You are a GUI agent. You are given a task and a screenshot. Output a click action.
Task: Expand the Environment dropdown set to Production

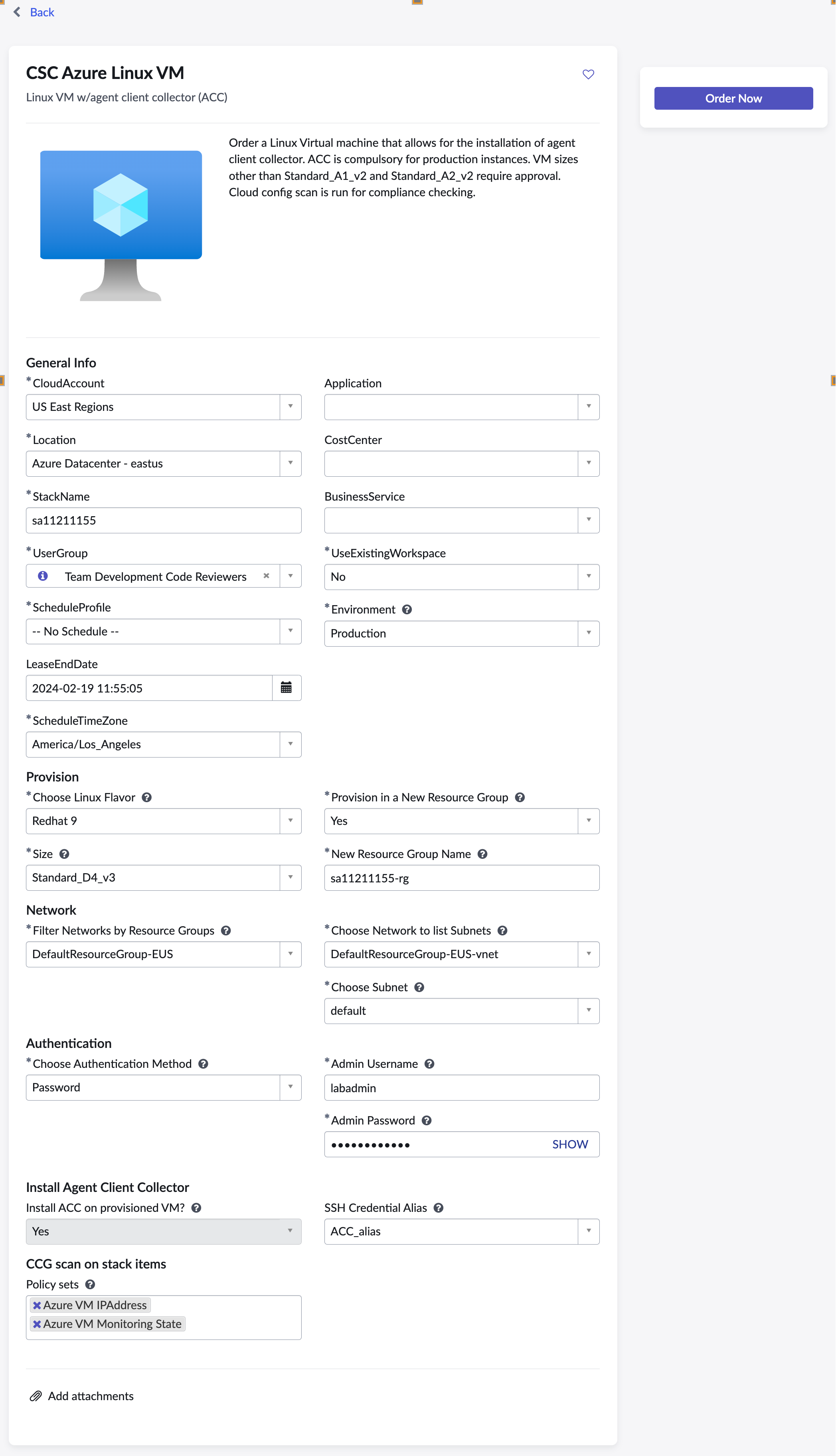tap(588, 633)
